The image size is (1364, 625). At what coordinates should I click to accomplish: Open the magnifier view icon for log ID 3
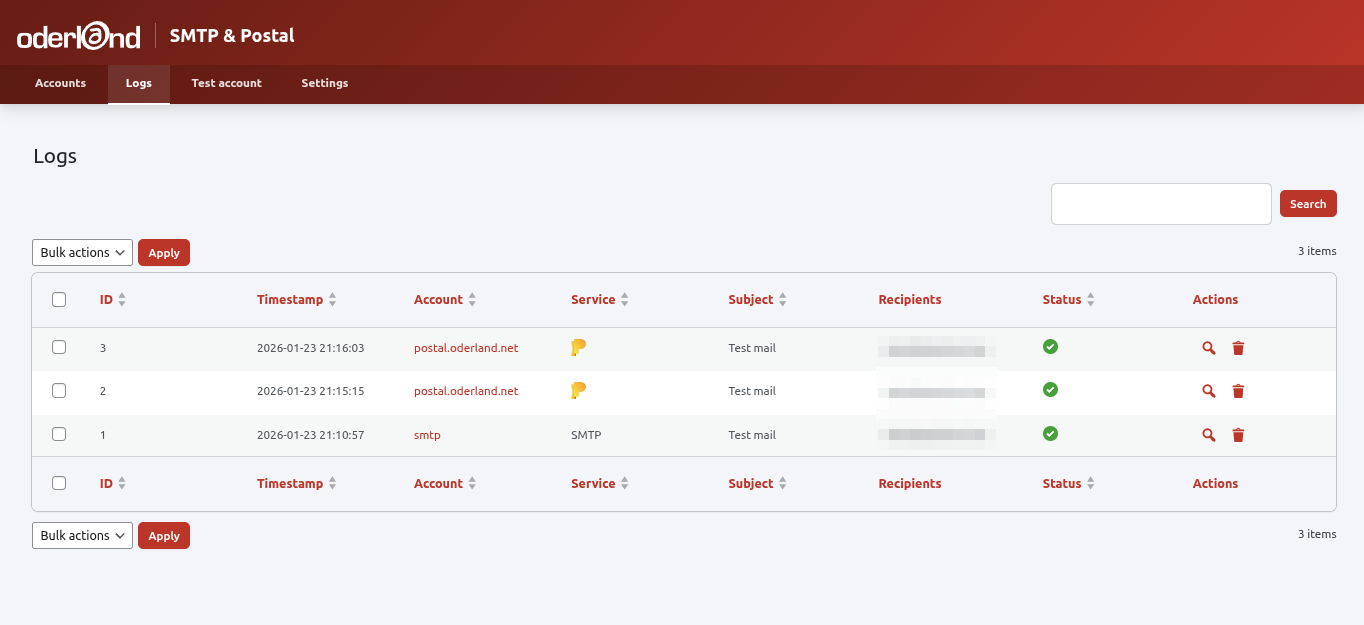[x=1208, y=348]
